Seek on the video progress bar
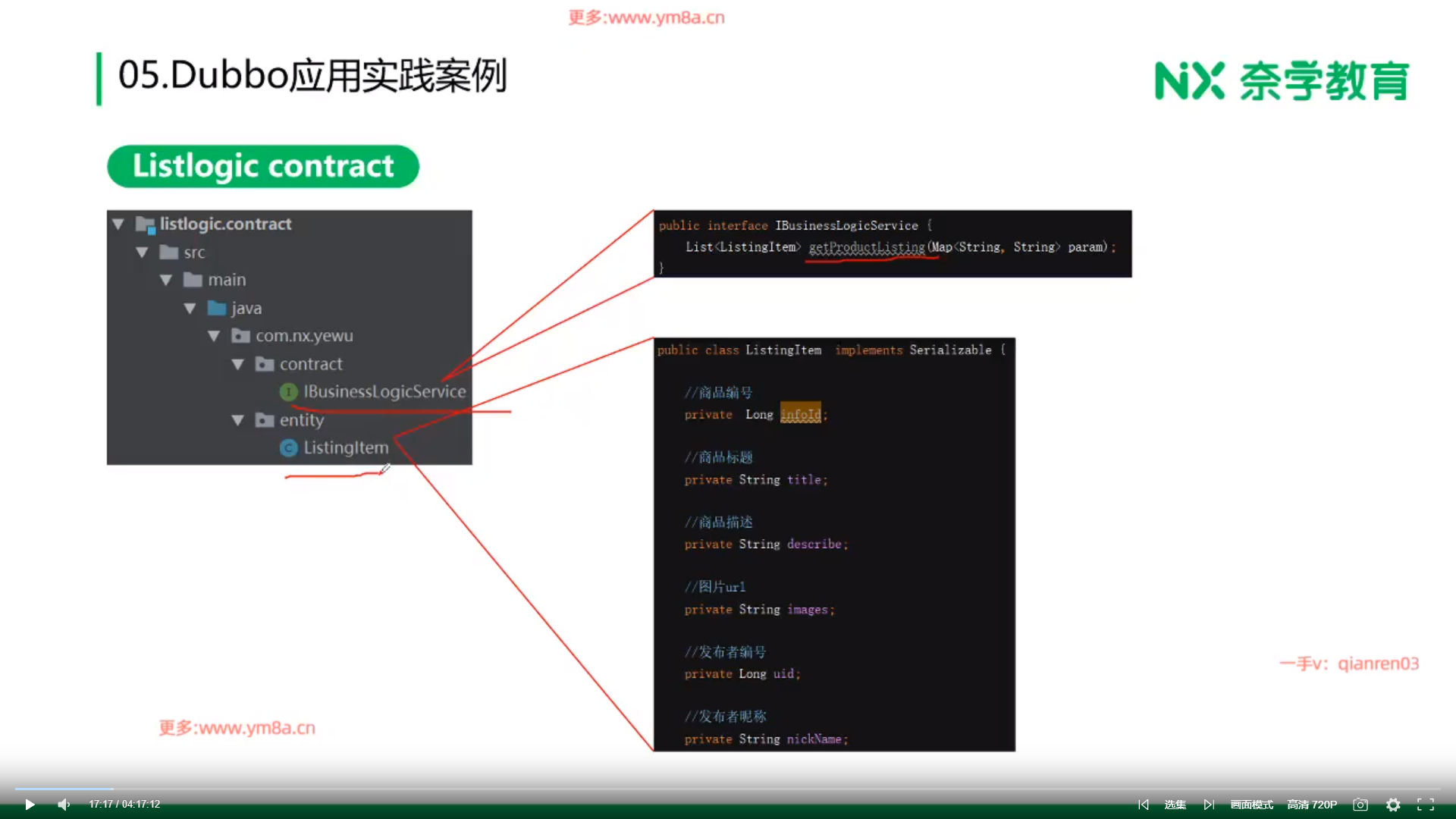Image resolution: width=1456 pixels, height=819 pixels. point(728,789)
